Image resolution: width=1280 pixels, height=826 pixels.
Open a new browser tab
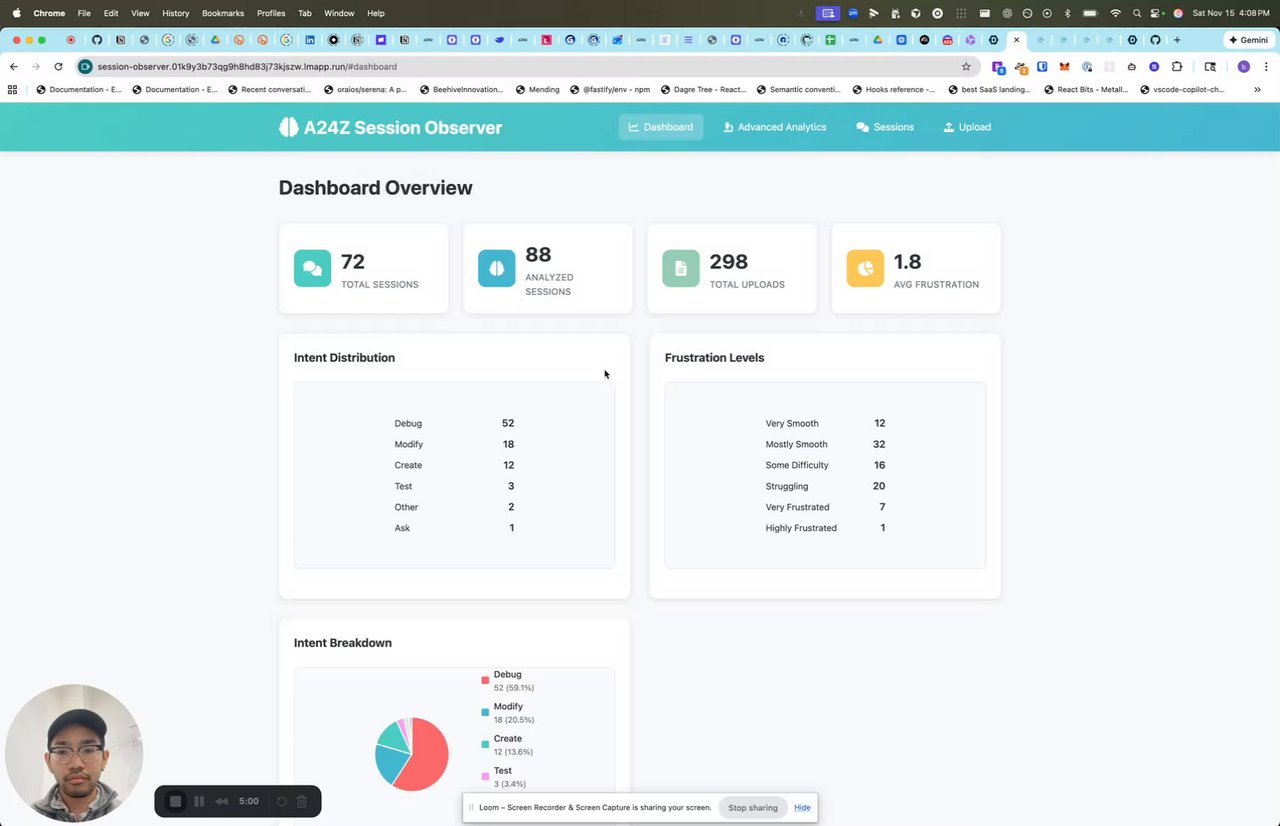(x=1177, y=40)
